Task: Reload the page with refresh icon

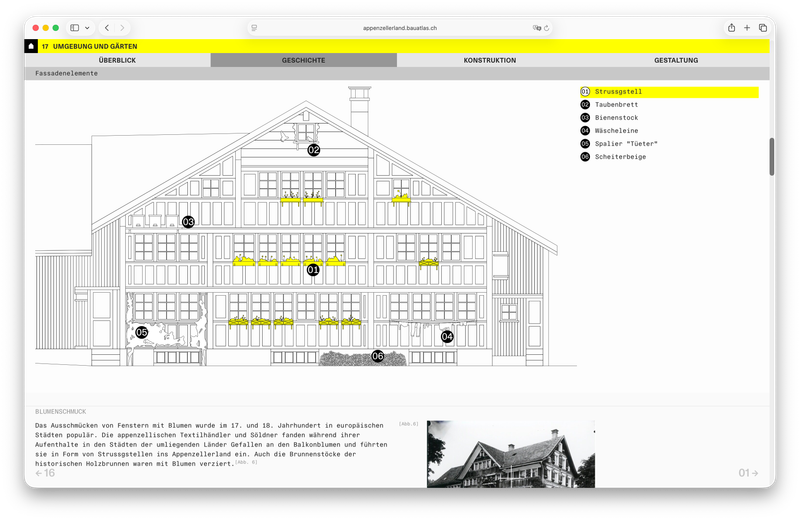Action: (x=546, y=28)
